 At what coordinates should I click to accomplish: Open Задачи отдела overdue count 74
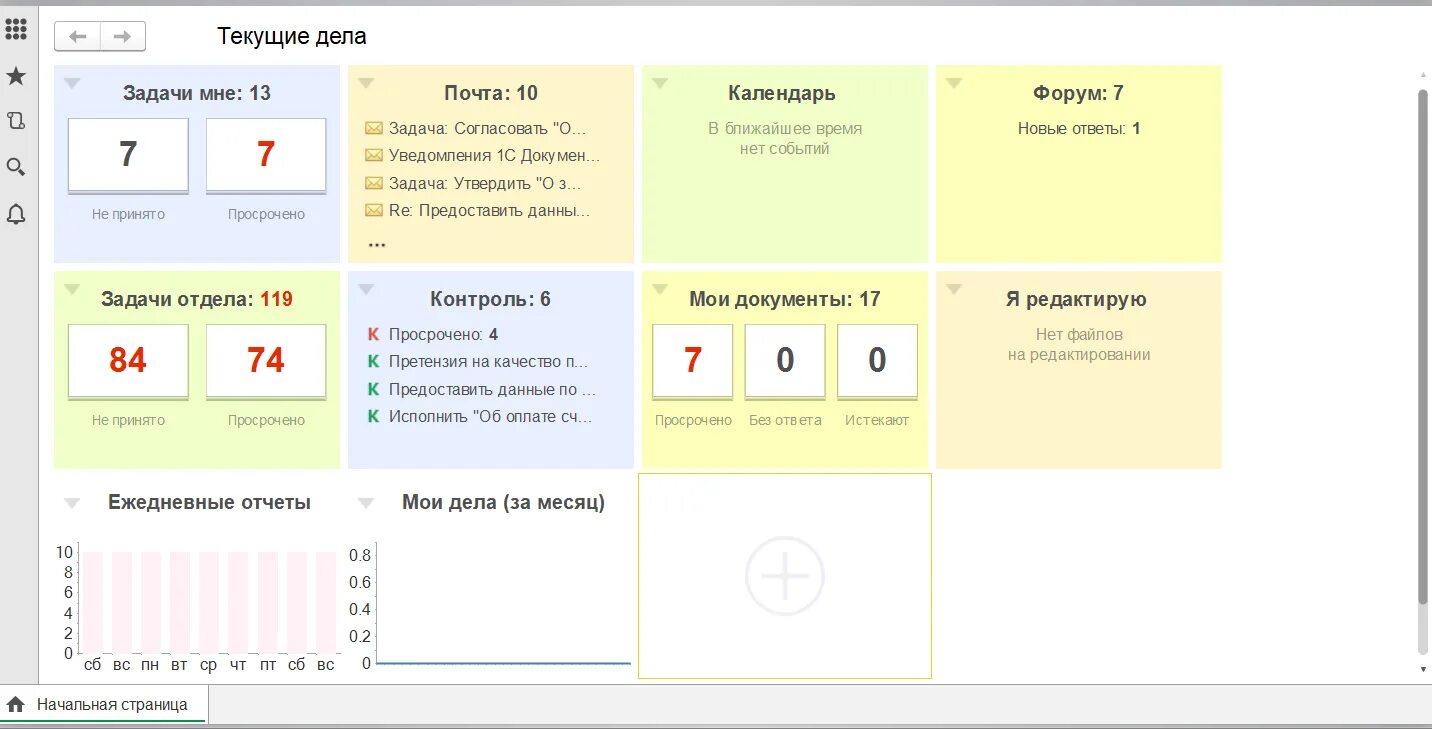[x=266, y=361]
